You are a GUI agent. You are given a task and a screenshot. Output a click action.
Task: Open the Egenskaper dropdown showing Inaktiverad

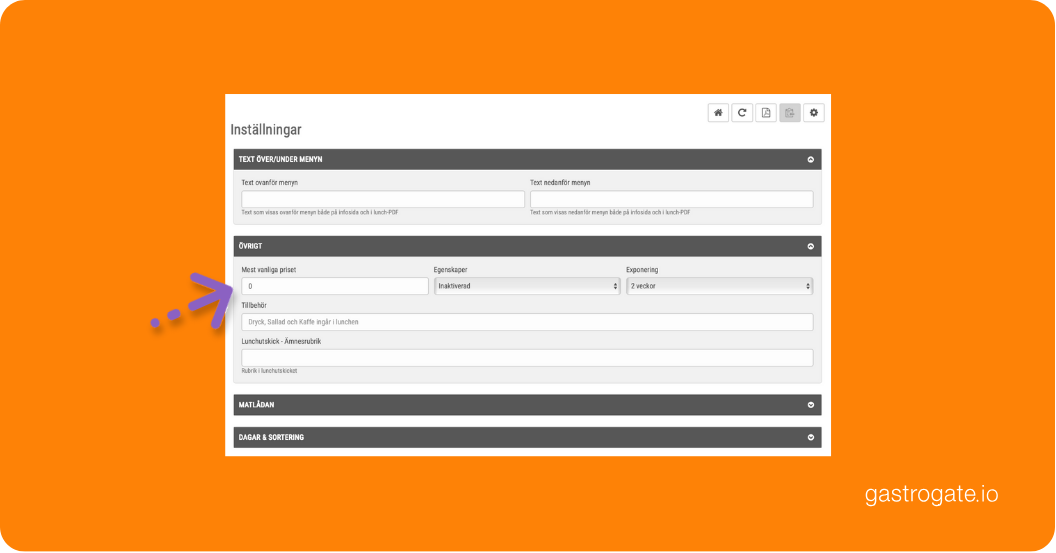pyautogui.click(x=527, y=286)
